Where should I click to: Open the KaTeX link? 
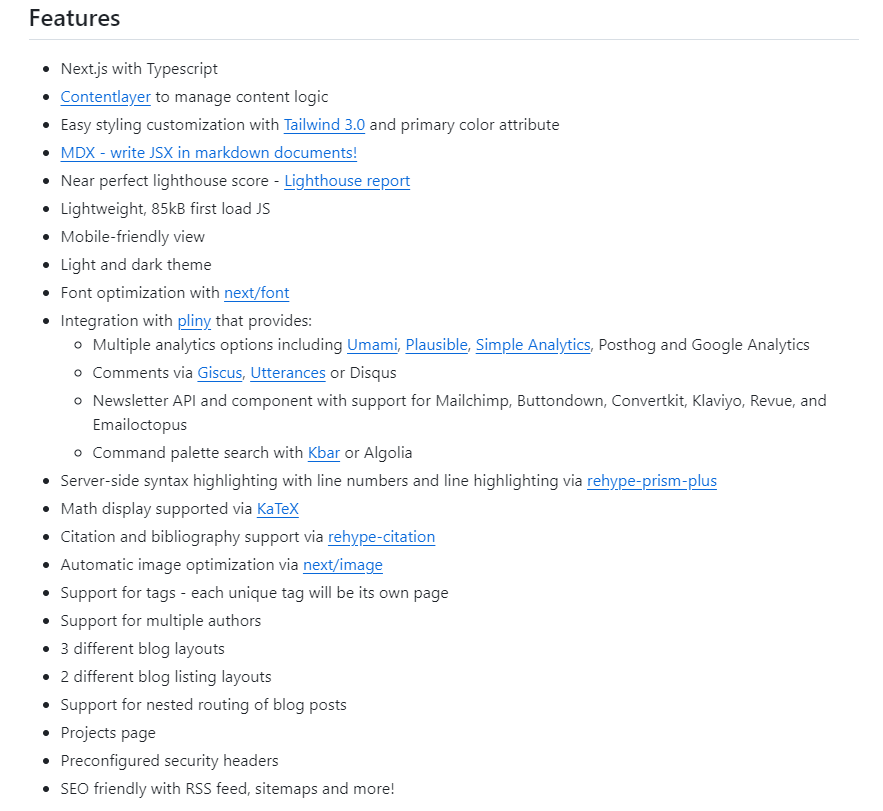pos(278,509)
